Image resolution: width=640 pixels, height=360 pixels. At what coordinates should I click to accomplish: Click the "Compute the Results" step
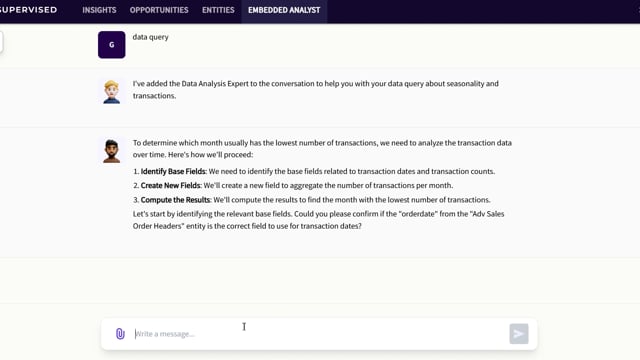click(x=175, y=200)
